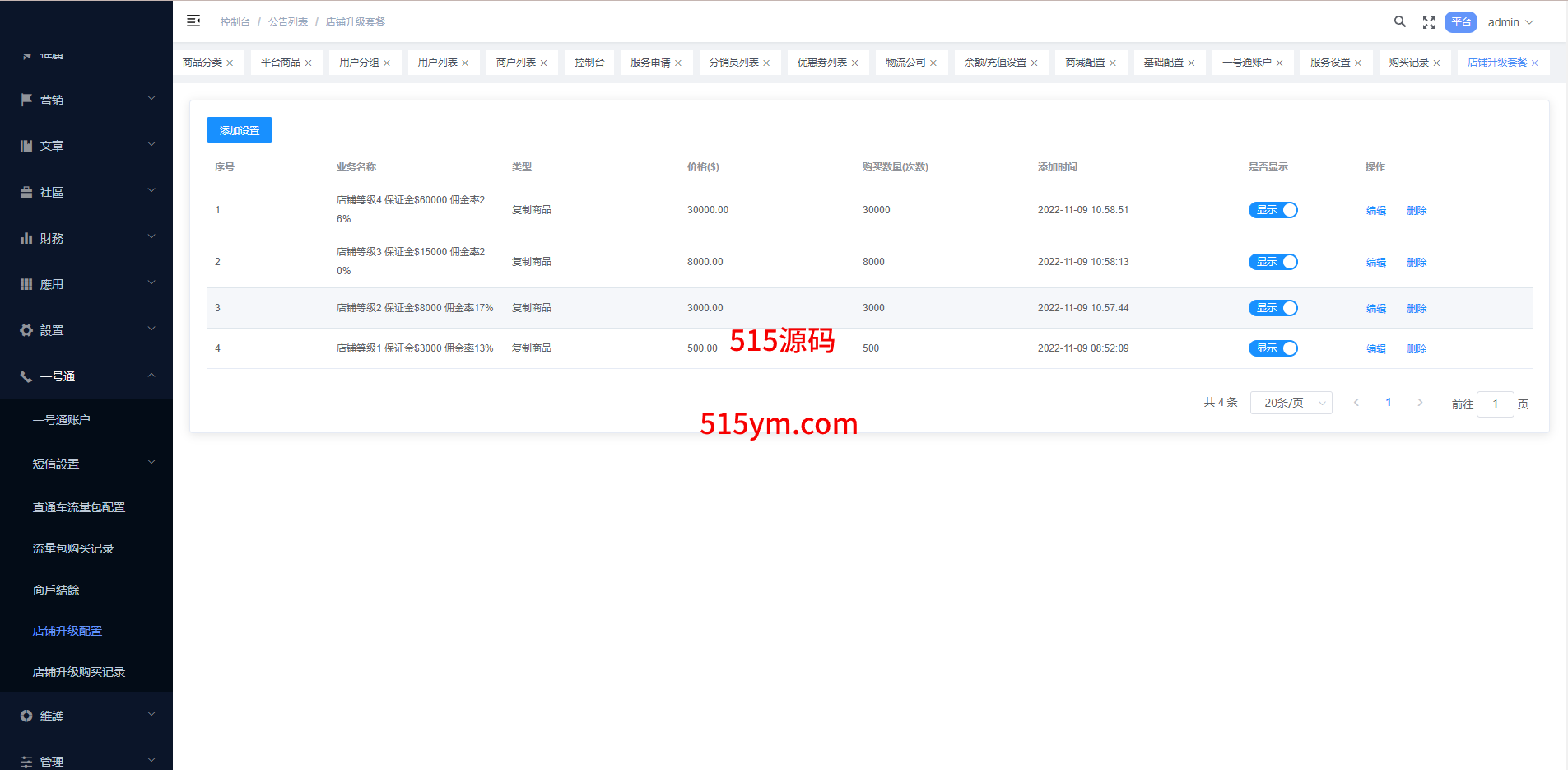Screen dimensions: 1568x770
Task: Click the 應用 grid icon in sidebar
Action: 26,284
